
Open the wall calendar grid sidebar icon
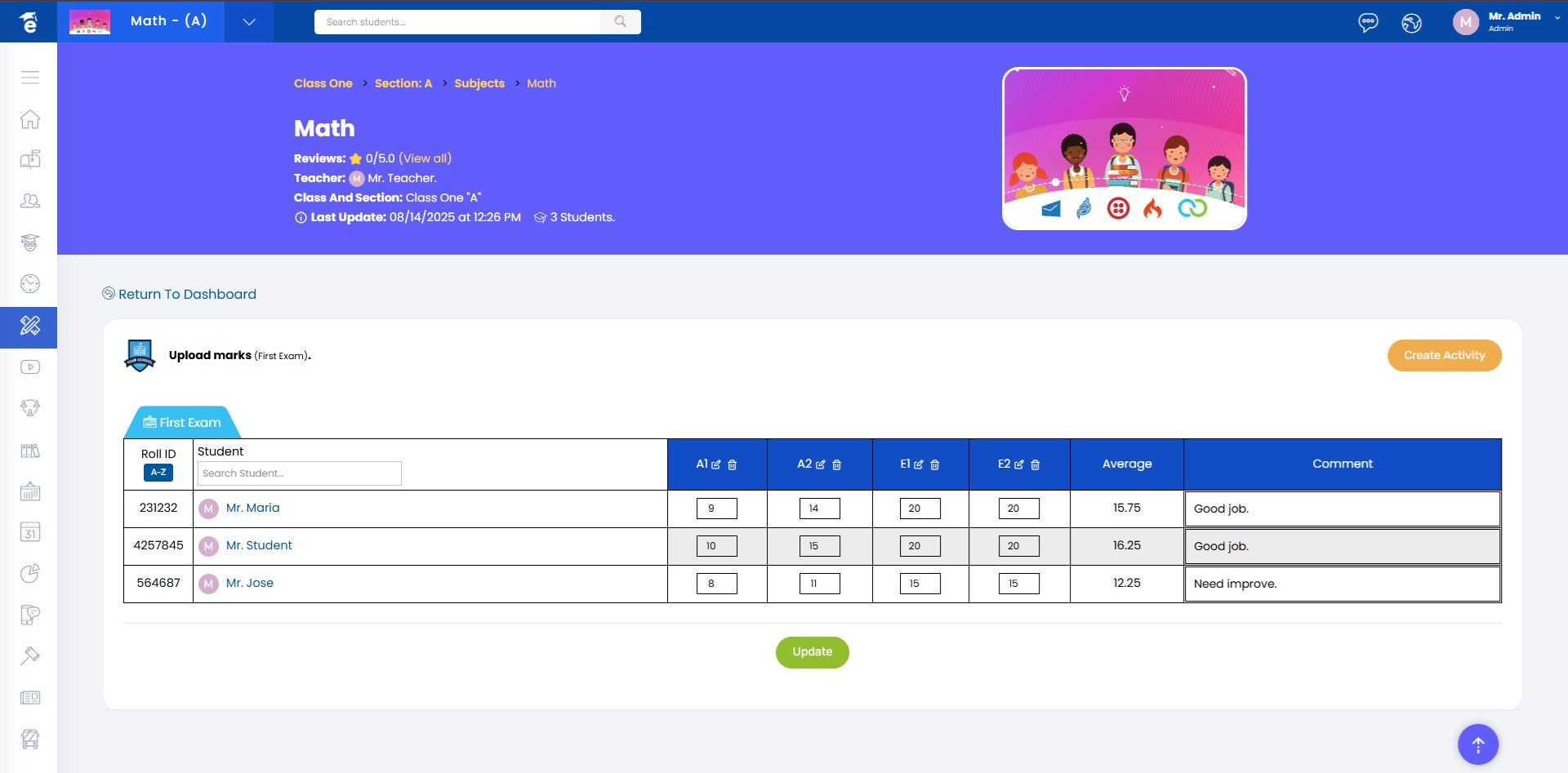click(x=30, y=491)
